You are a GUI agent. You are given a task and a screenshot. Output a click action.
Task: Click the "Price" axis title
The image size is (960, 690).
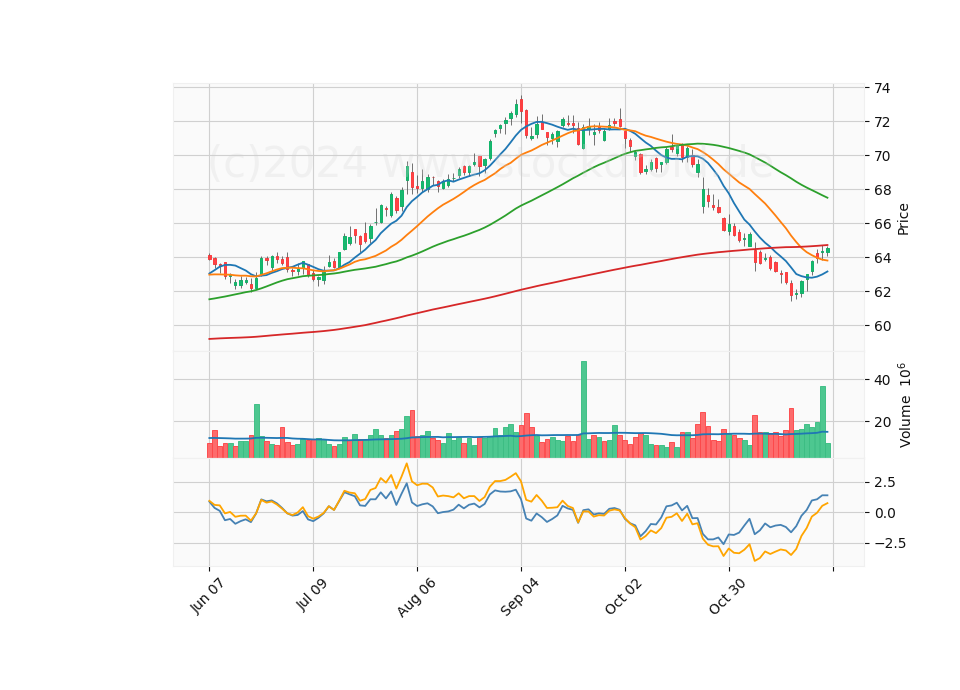pos(903,219)
